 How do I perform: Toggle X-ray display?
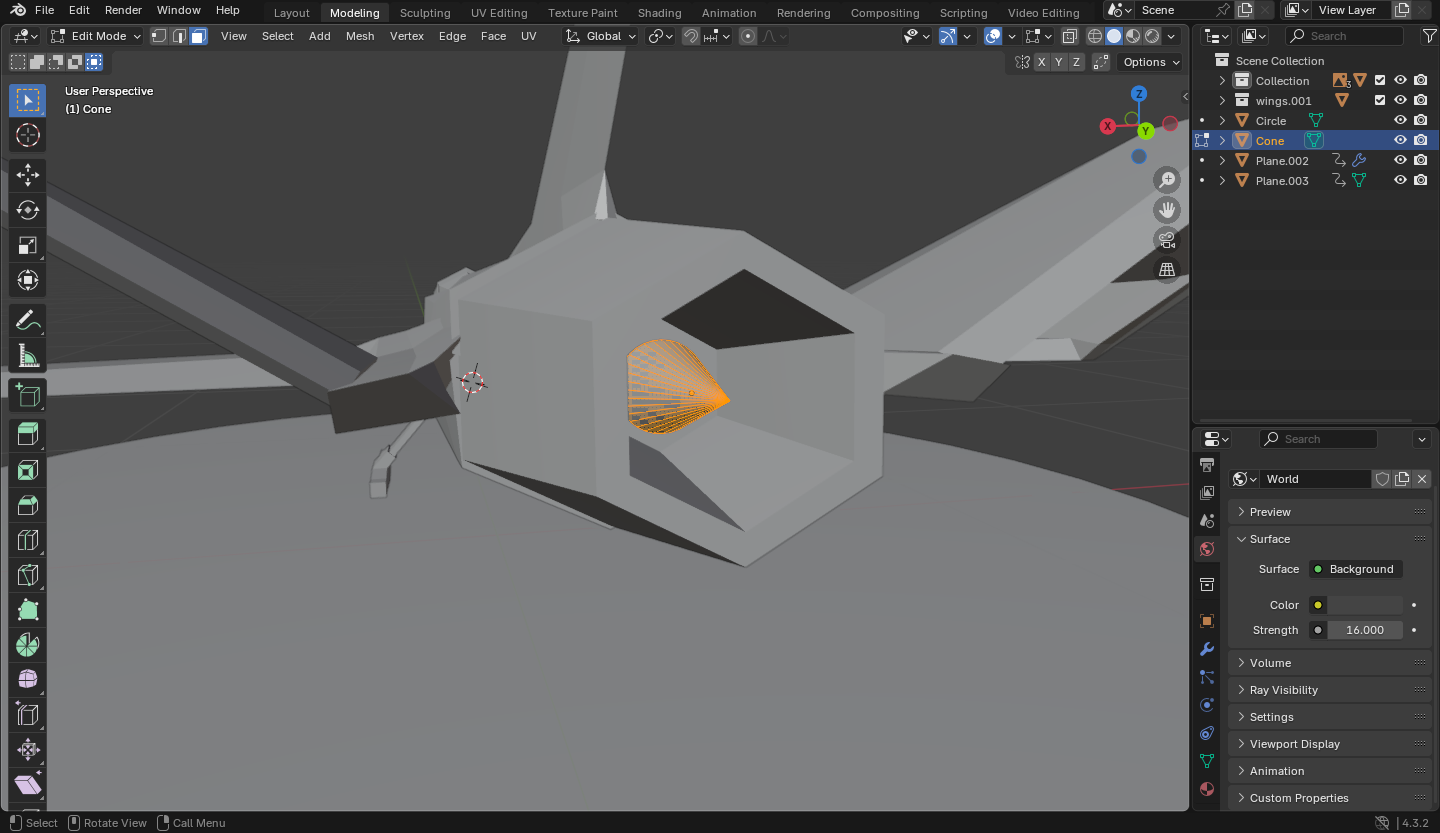point(1070,36)
